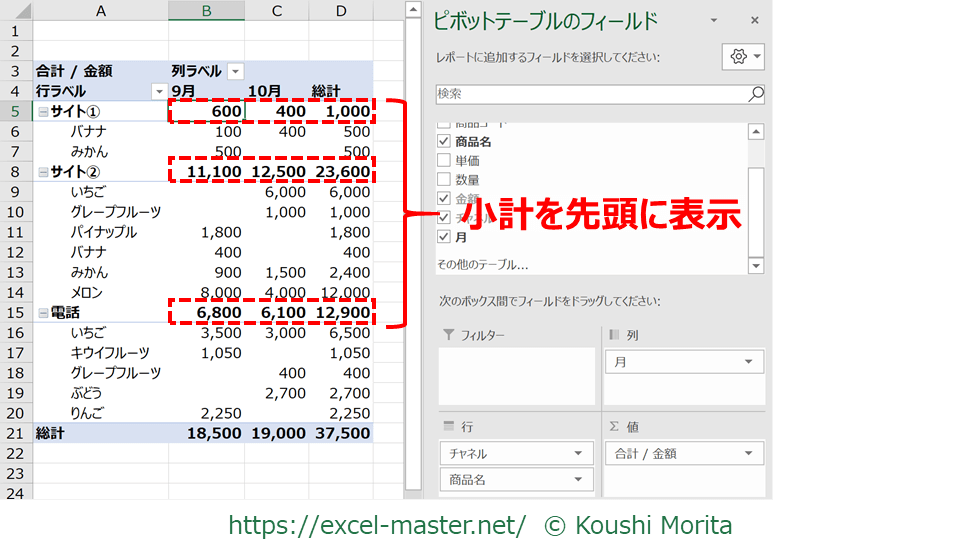This screenshot has height=540, width=960.
Task: Open the チャネル row field dropdown
Action: click(x=577, y=453)
